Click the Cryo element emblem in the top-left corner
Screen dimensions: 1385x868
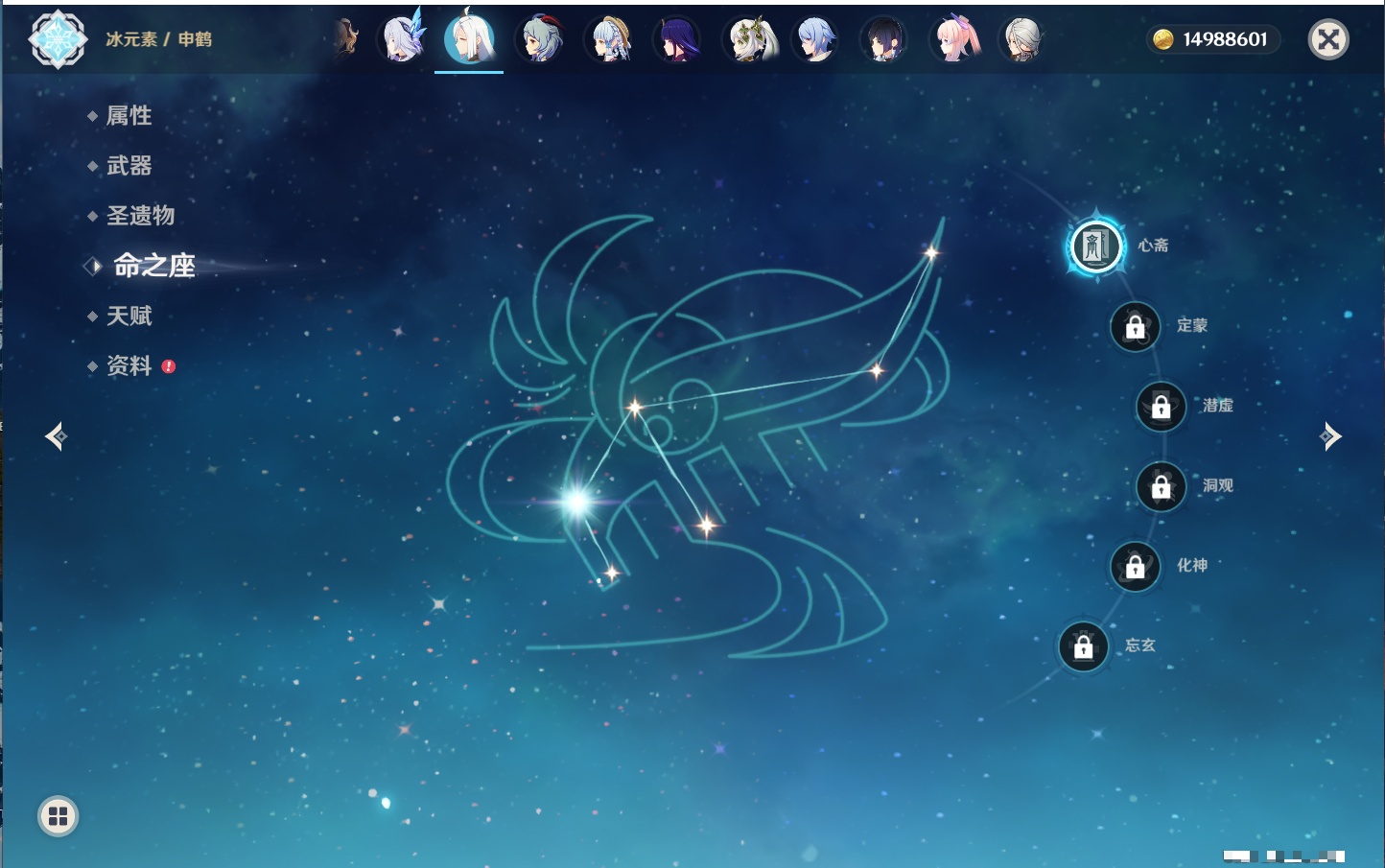[58, 39]
